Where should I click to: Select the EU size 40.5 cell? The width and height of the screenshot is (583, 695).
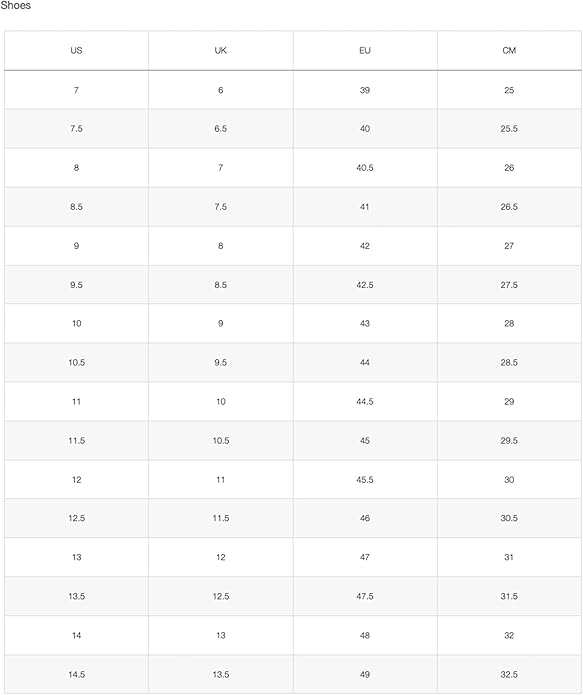click(365, 168)
